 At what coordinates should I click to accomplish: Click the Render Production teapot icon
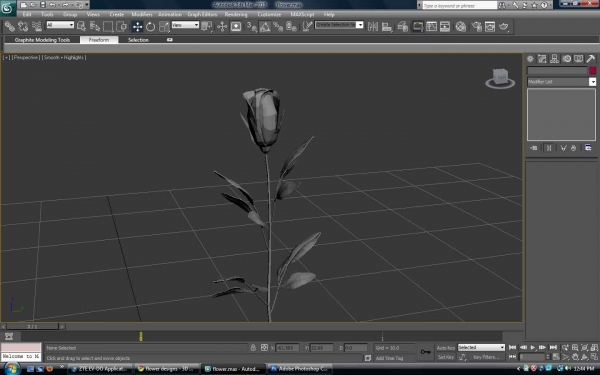[504, 26]
